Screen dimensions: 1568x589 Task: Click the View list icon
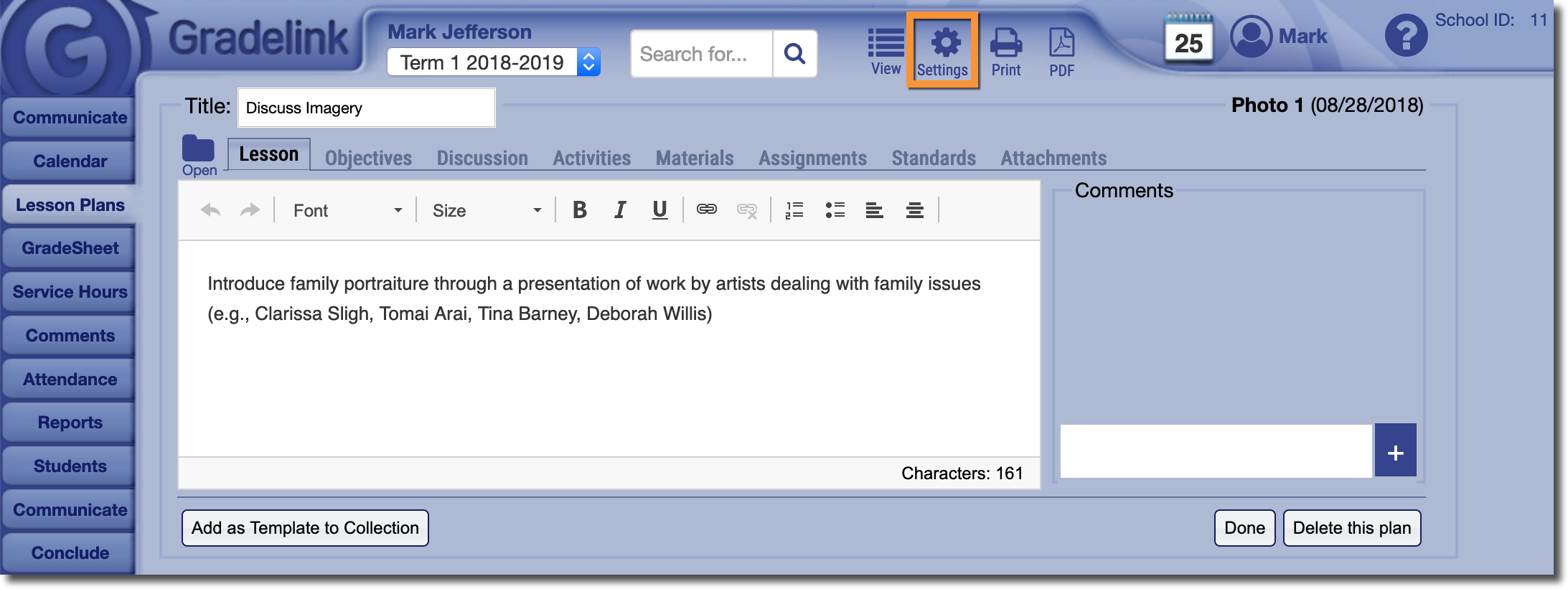(886, 50)
